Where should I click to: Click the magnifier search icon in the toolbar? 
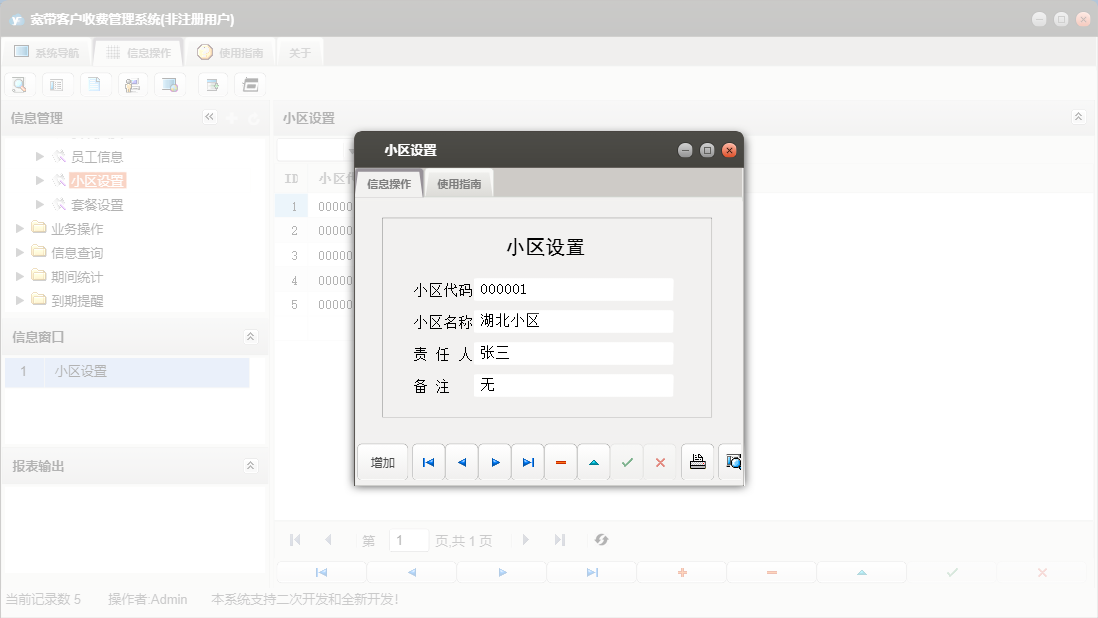click(19, 84)
